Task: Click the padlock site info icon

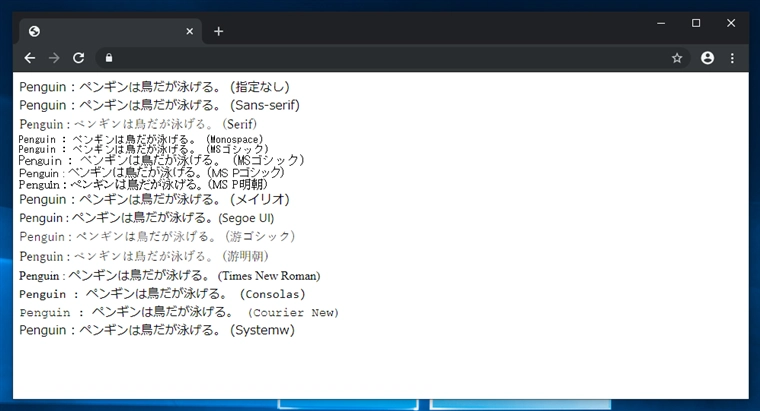Action: click(x=109, y=58)
